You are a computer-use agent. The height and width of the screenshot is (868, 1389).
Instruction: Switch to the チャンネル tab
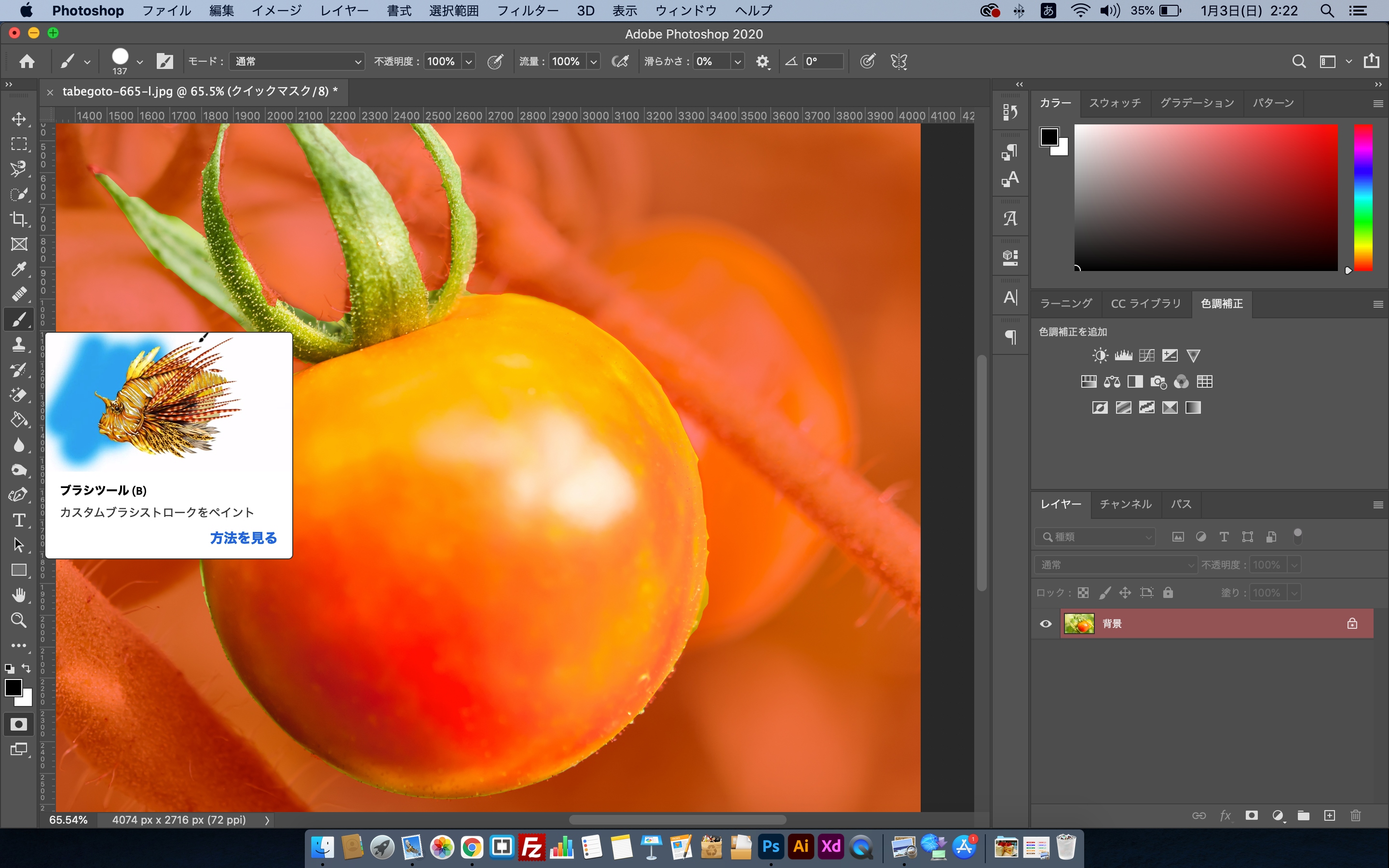pyautogui.click(x=1126, y=504)
